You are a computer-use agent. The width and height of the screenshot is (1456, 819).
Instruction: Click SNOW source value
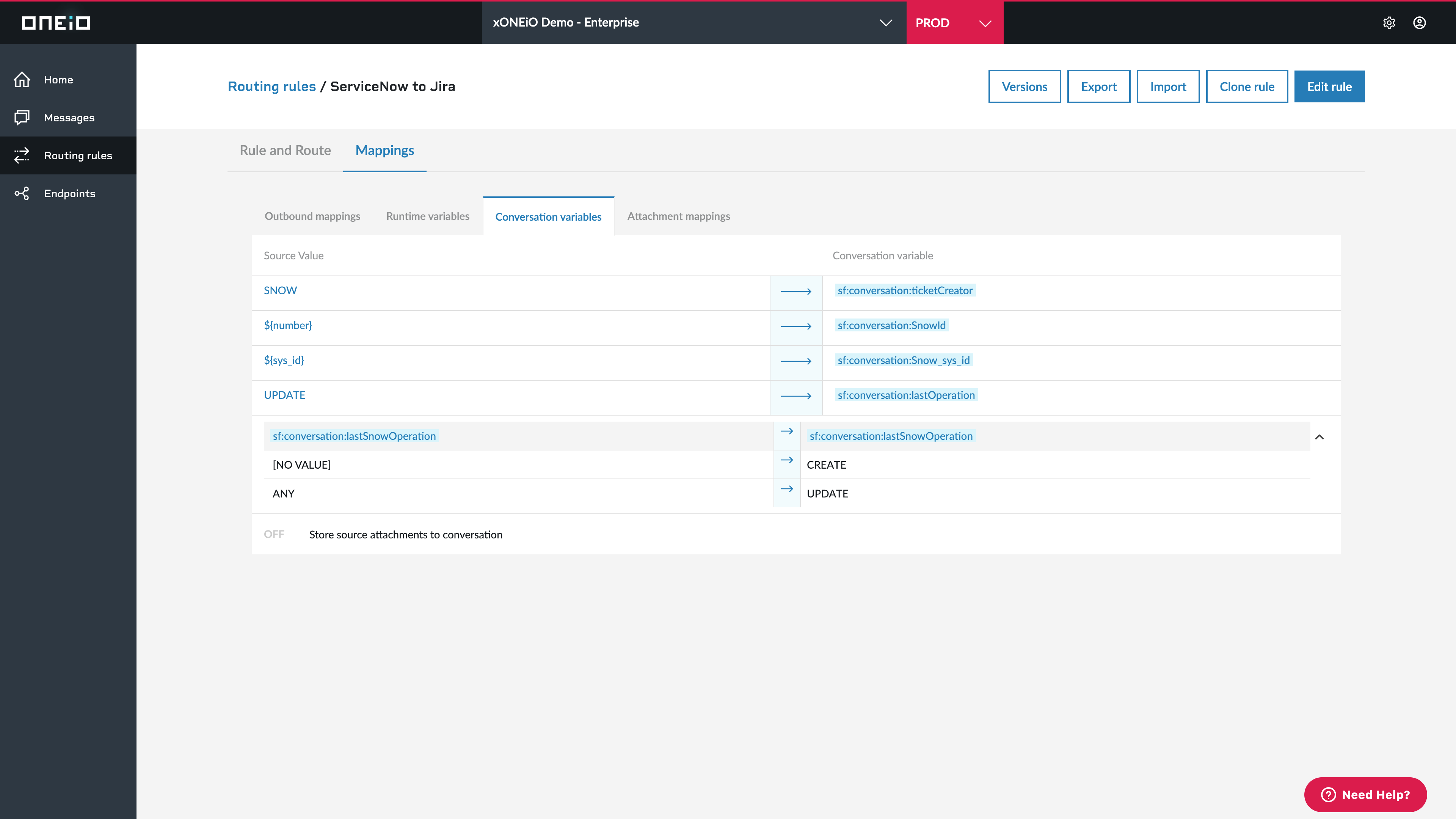click(280, 290)
